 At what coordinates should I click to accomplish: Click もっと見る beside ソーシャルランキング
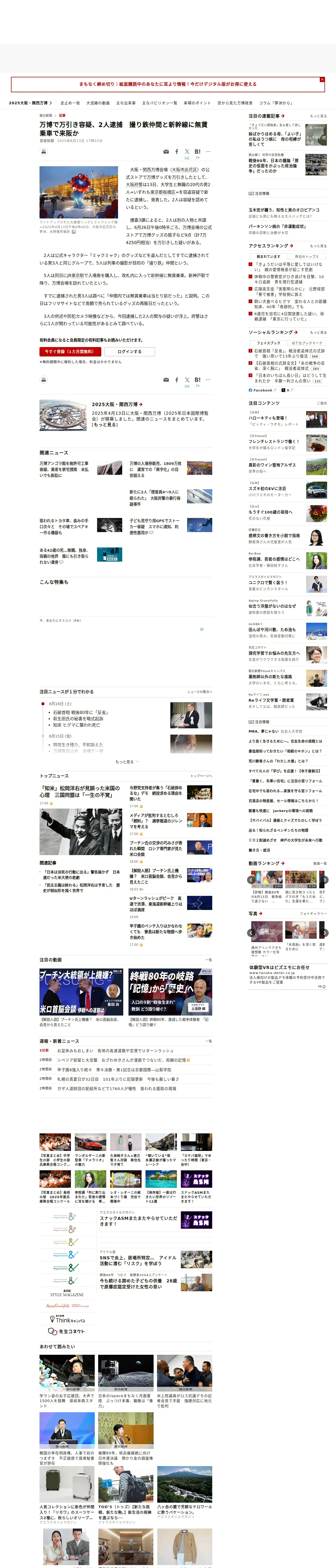pos(318,332)
